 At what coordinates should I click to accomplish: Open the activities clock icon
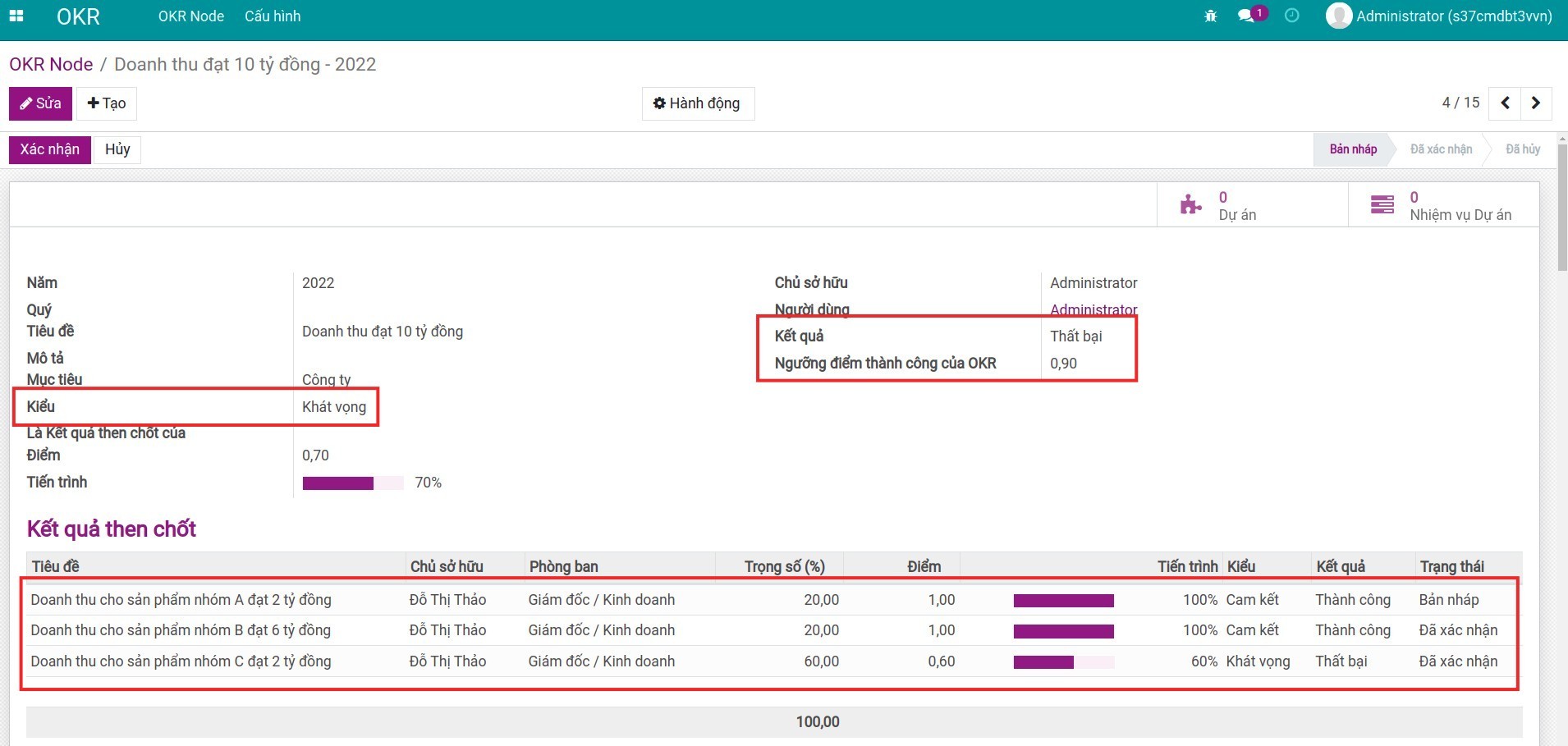(x=1291, y=16)
